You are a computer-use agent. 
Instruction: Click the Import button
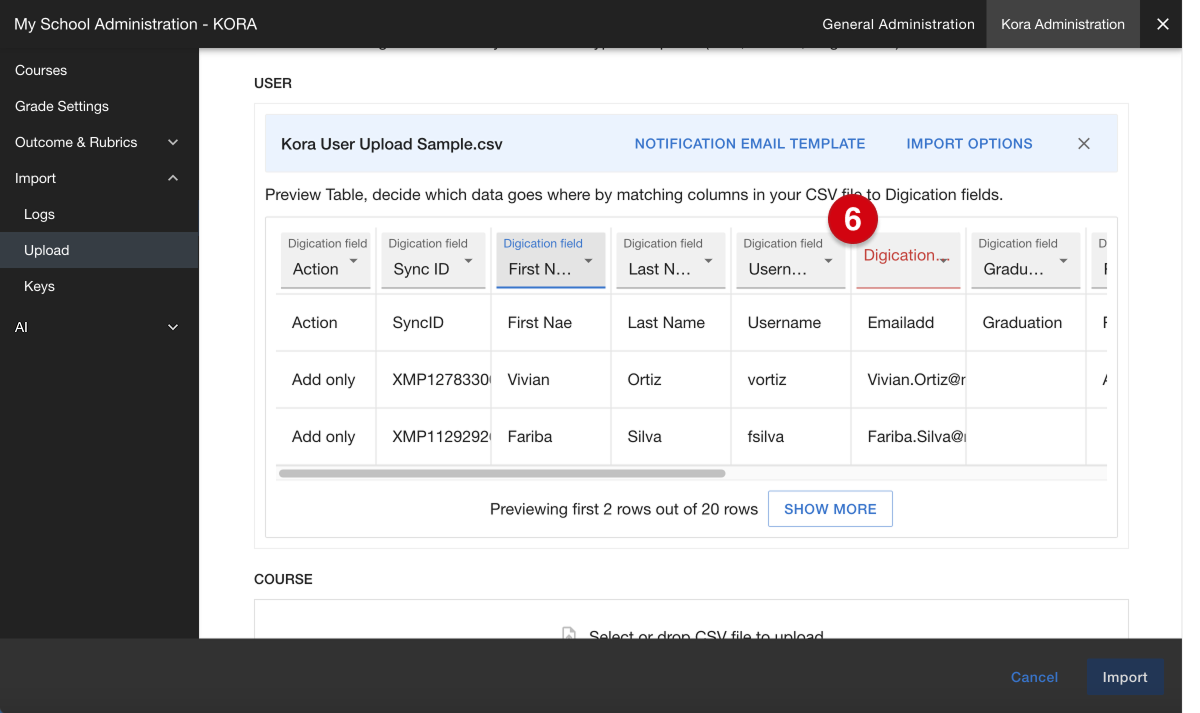pyautogui.click(x=1125, y=677)
